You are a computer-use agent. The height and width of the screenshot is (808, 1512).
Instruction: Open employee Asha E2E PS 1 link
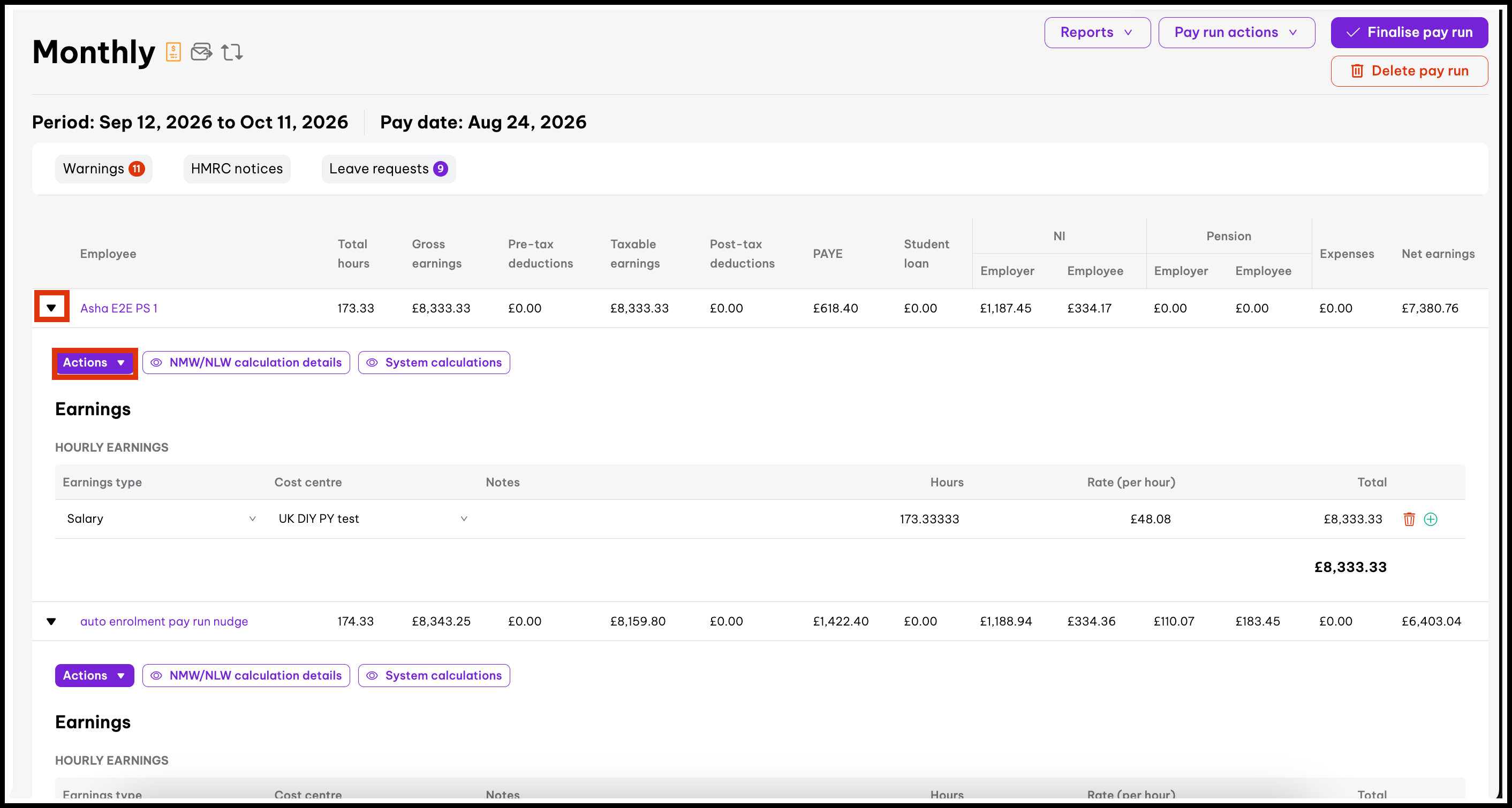119,308
